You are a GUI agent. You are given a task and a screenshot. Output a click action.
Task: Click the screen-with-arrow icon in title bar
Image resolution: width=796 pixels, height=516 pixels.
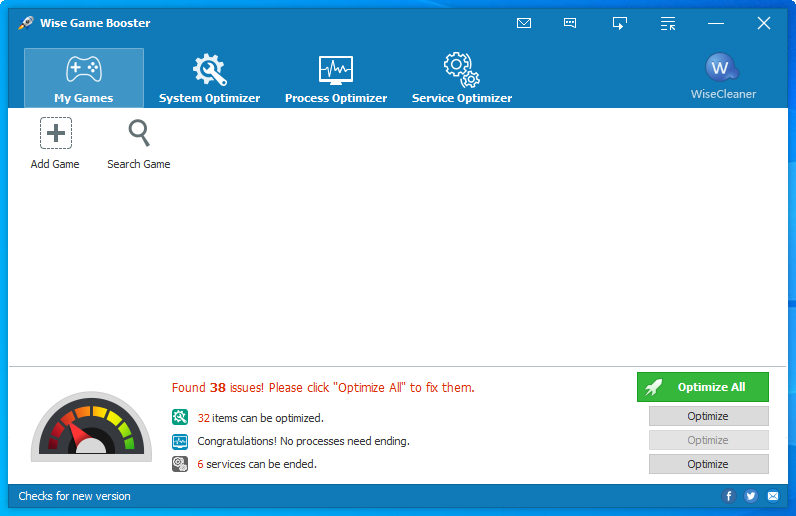(x=620, y=23)
